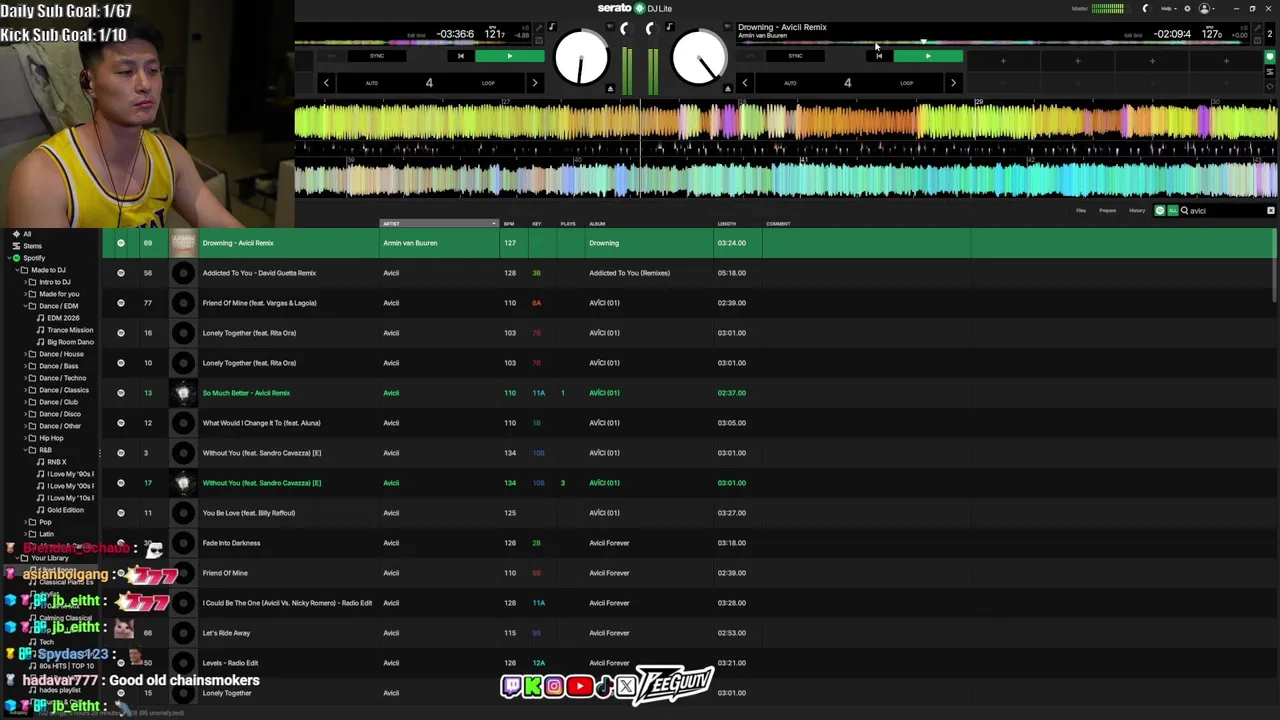
Task: Activate auto loop on left deck
Action: (372, 83)
